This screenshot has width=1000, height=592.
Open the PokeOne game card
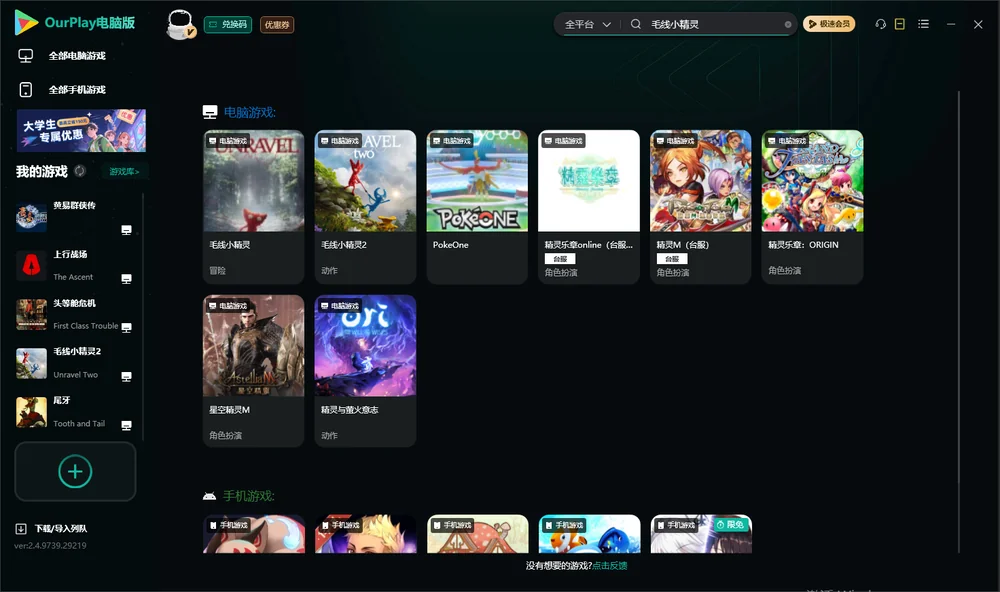point(477,207)
